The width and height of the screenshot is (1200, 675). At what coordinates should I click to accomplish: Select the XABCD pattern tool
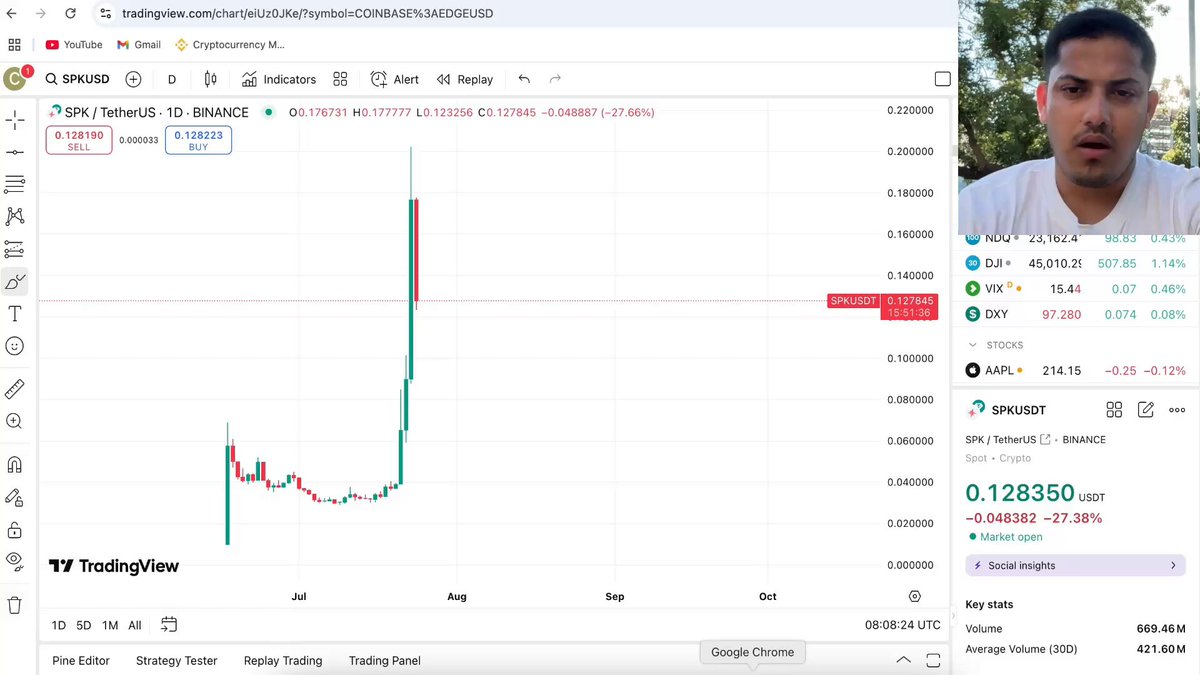(15, 216)
